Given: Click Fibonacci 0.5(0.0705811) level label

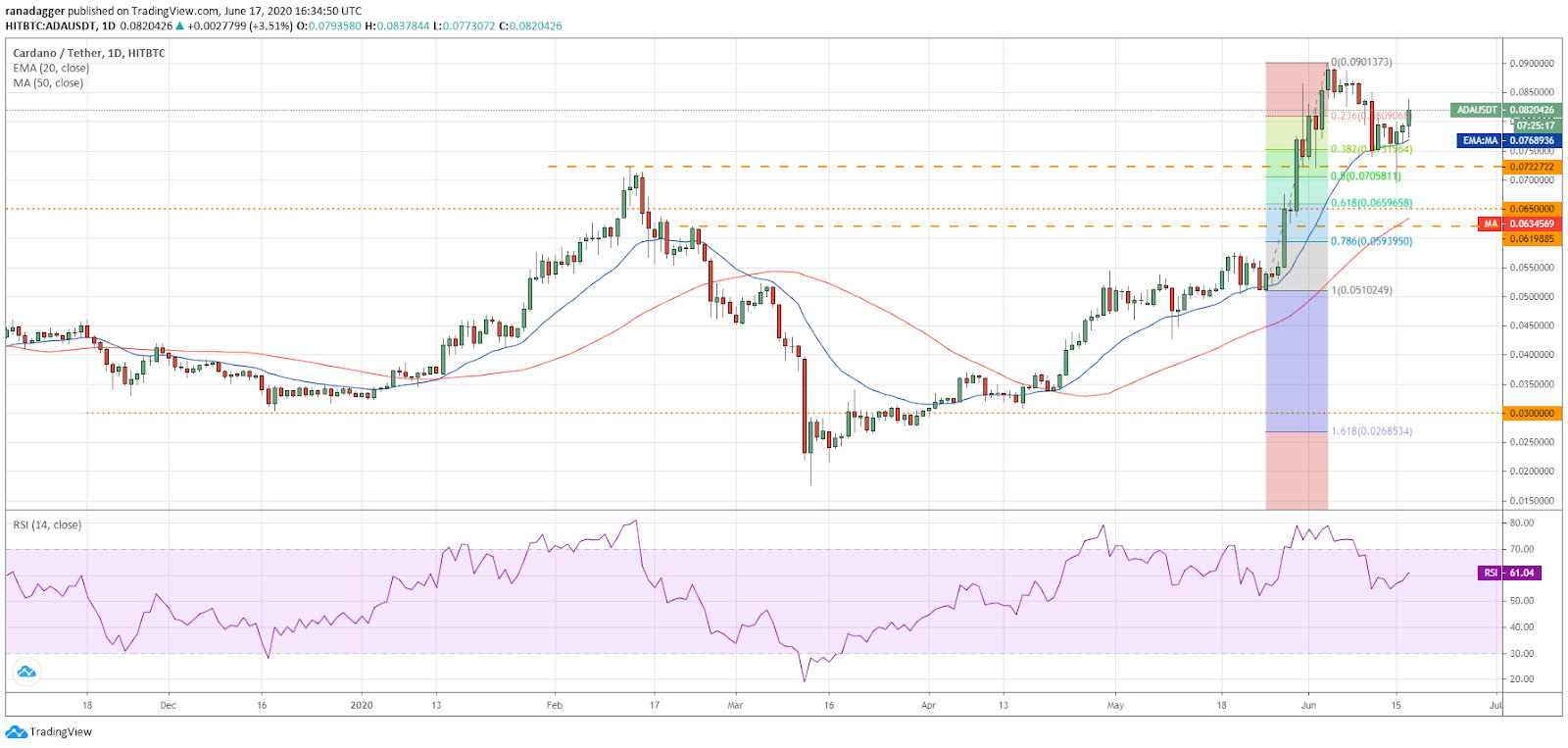Looking at the screenshot, I should pyautogui.click(x=1366, y=176).
